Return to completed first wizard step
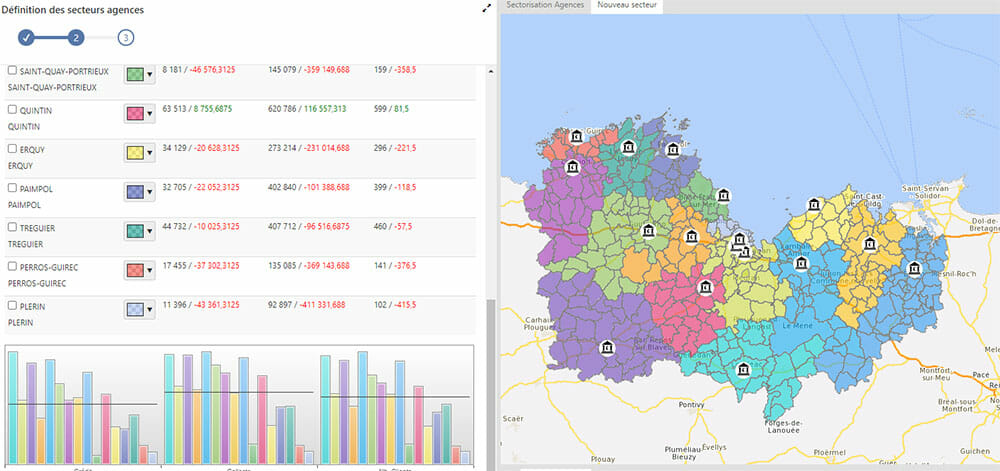1000x471 pixels. [27, 38]
